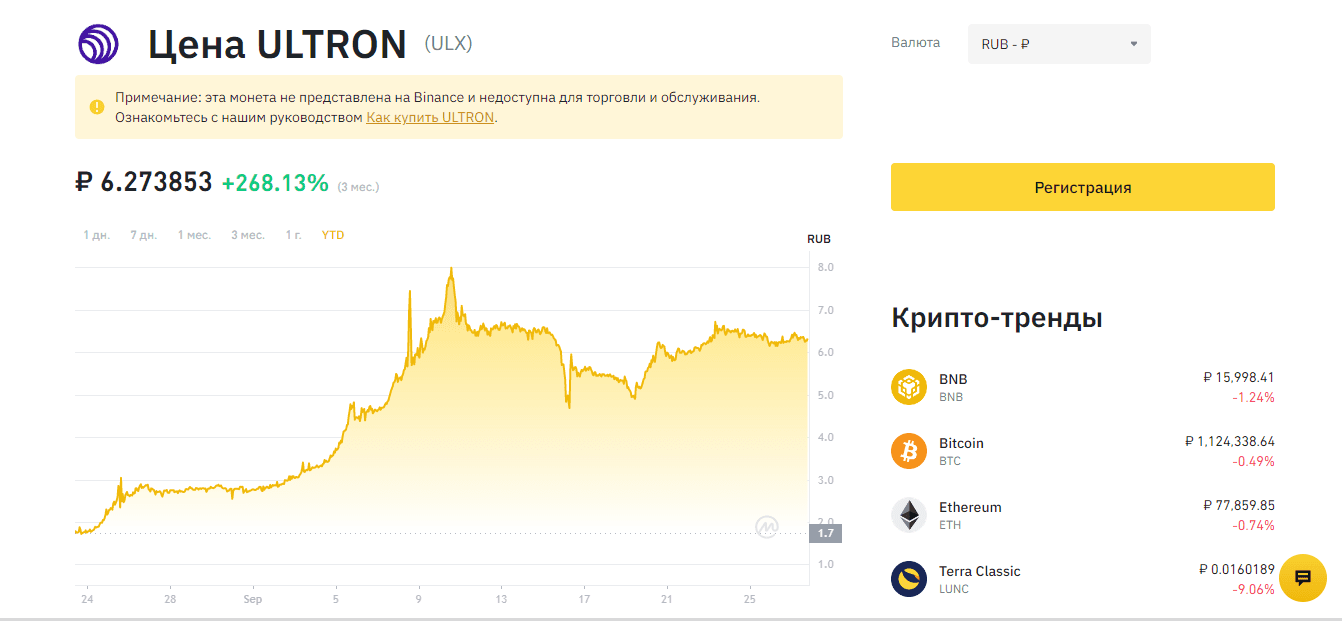
Task: Select the Ethereum coin icon
Action: (x=908, y=515)
